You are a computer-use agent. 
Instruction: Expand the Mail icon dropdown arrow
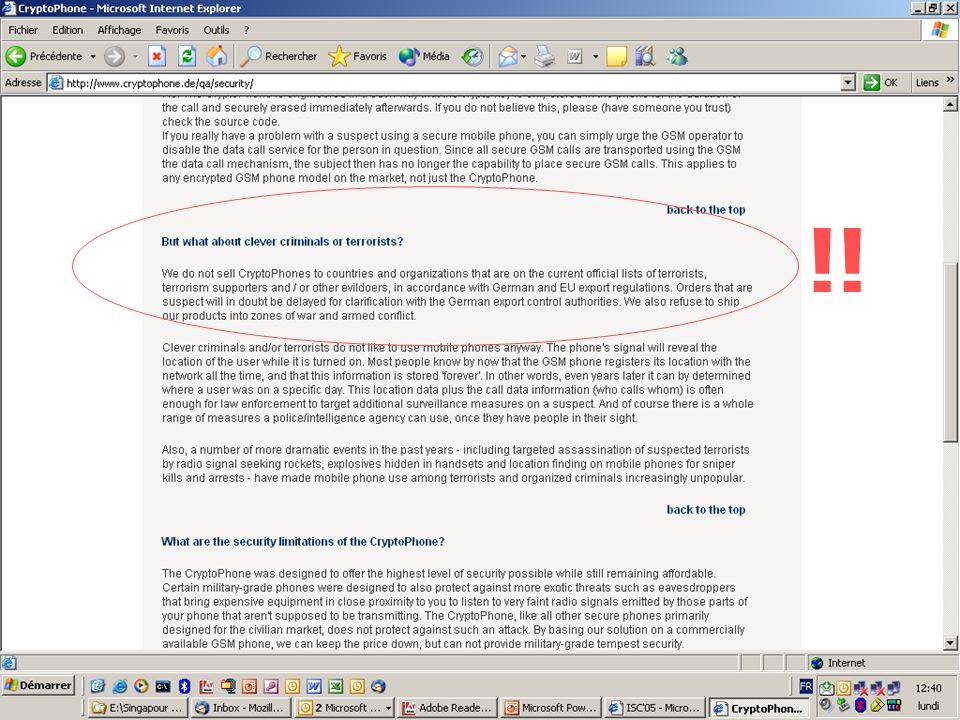coord(523,56)
